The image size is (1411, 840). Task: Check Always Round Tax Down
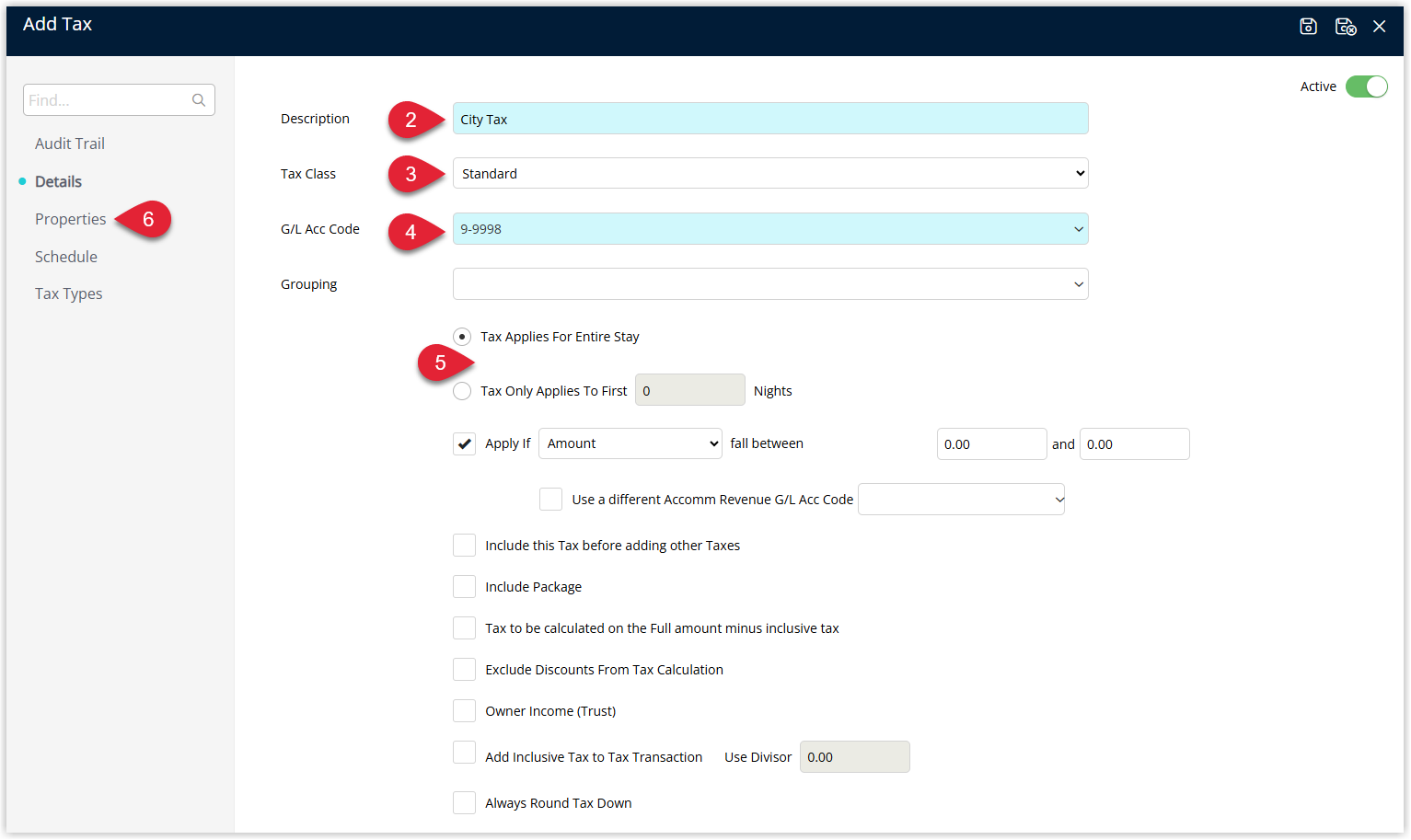(464, 803)
